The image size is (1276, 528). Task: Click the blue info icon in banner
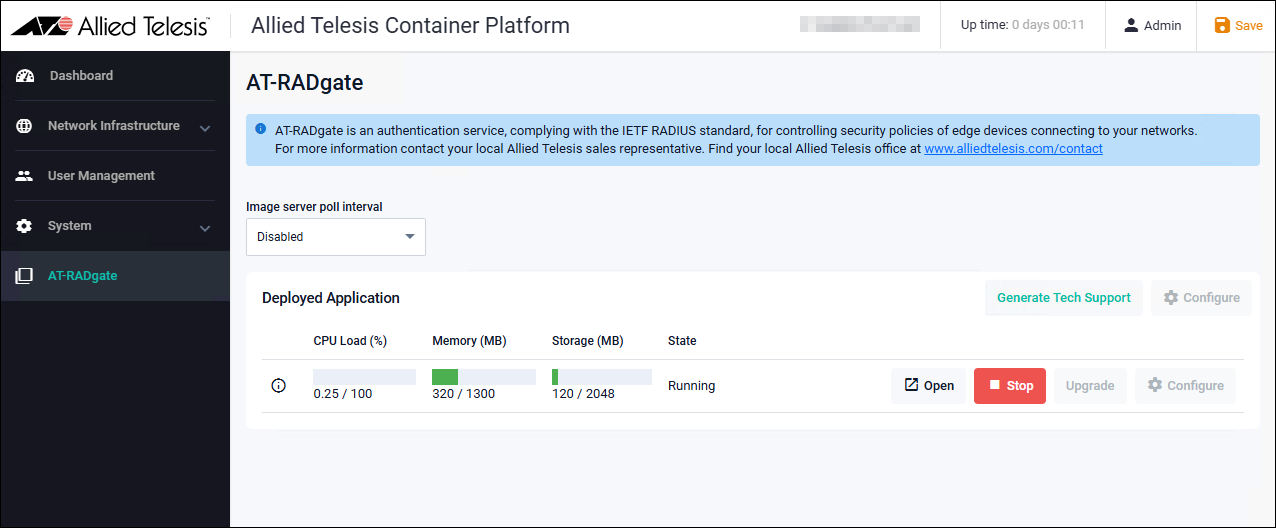(261, 129)
